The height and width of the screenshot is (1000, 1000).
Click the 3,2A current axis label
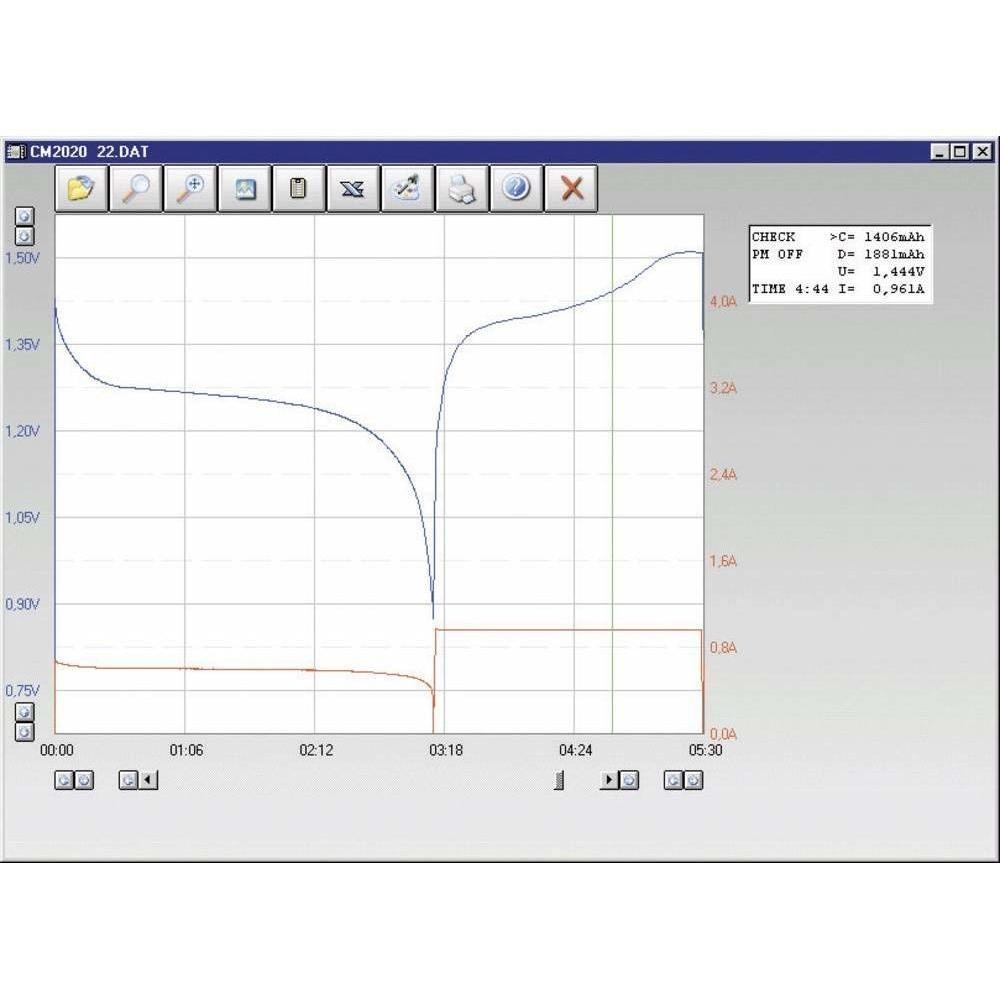(723, 388)
